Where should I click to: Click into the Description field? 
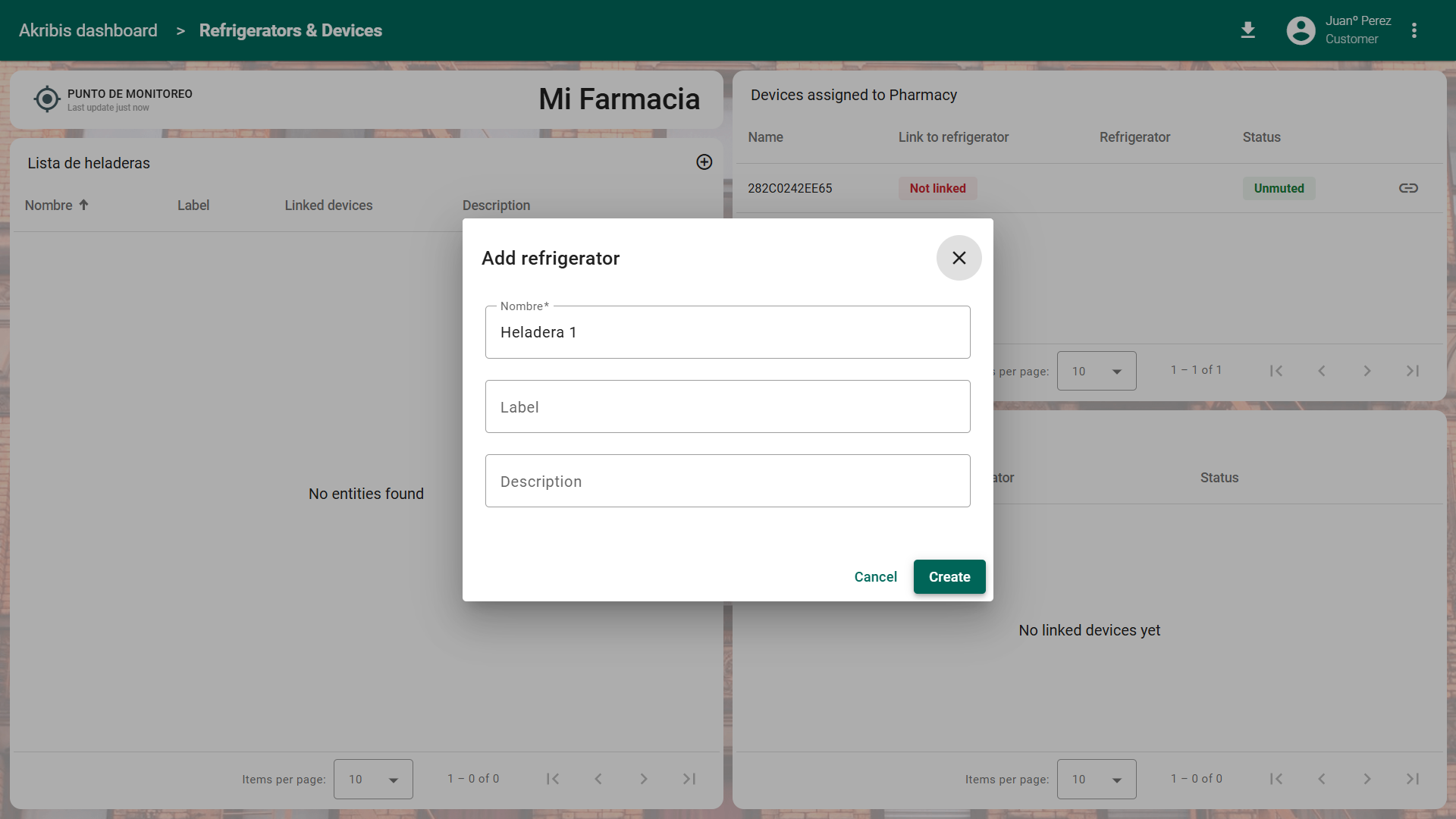[727, 482]
